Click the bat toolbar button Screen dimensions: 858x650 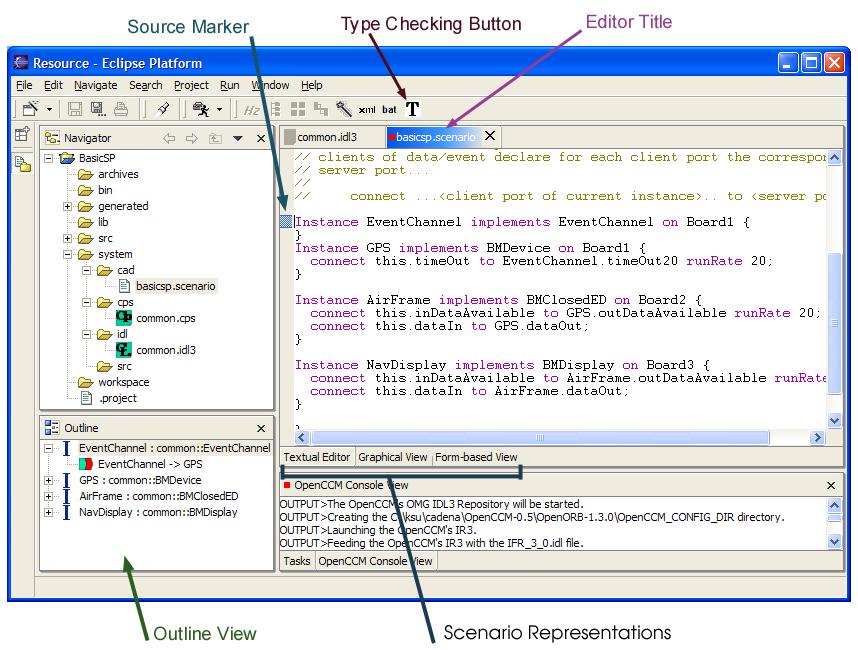coord(389,109)
